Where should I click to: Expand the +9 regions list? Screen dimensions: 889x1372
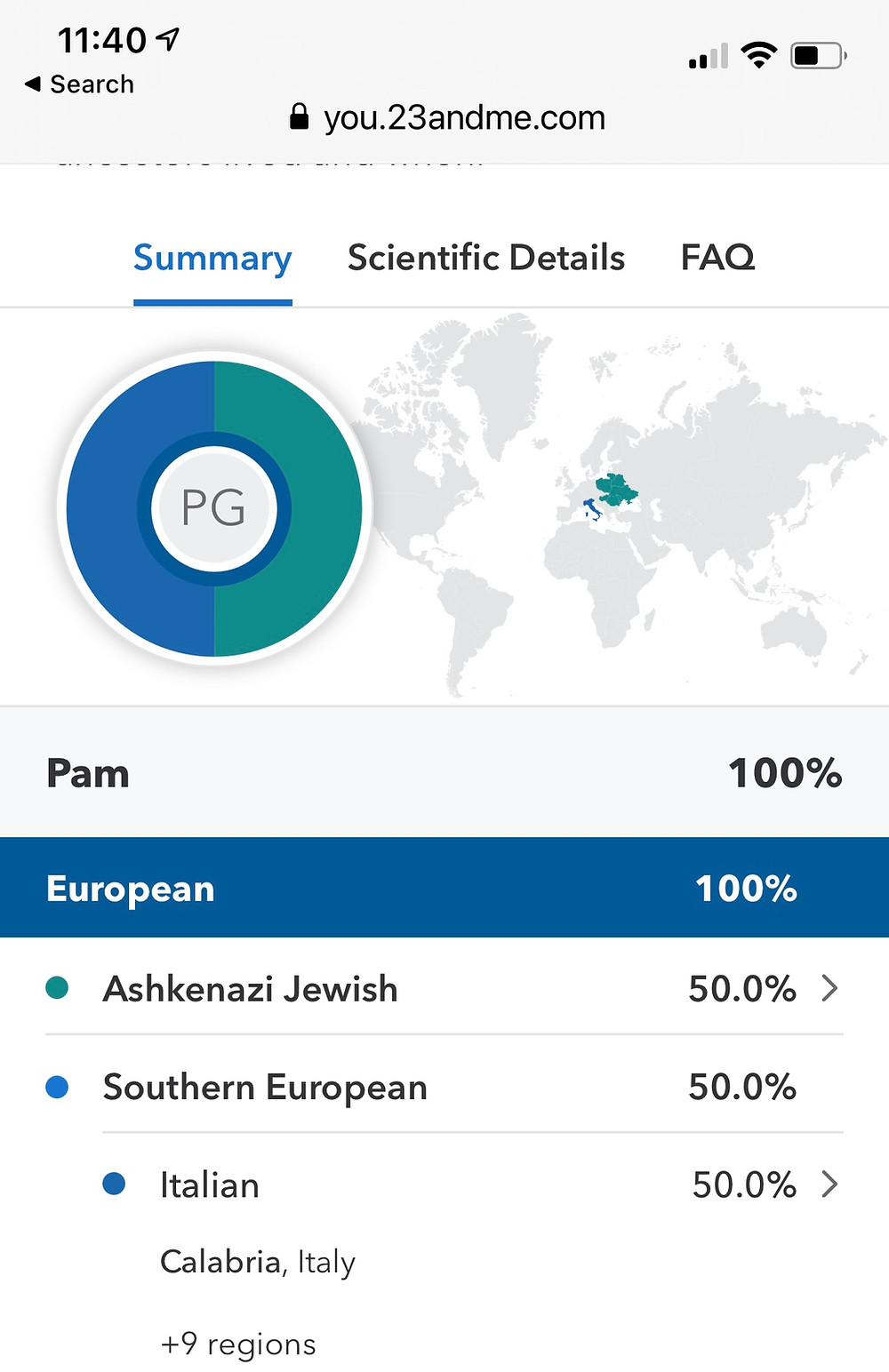pyautogui.click(x=238, y=1344)
